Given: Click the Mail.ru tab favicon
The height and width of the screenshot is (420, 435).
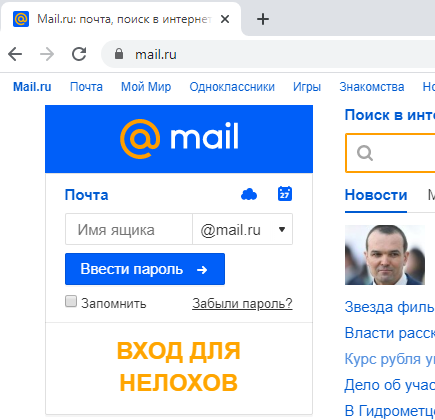Looking at the screenshot, I should (x=21, y=19).
